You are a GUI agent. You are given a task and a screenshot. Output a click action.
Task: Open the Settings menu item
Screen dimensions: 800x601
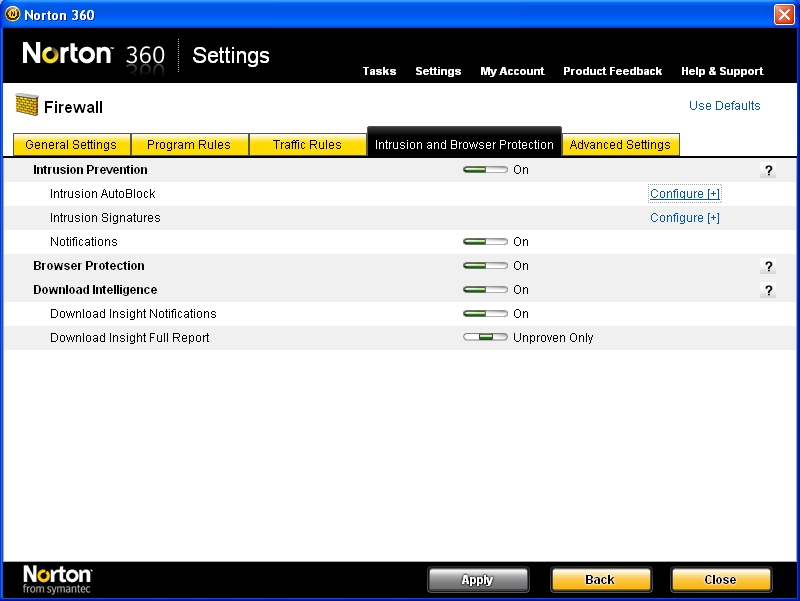438,71
